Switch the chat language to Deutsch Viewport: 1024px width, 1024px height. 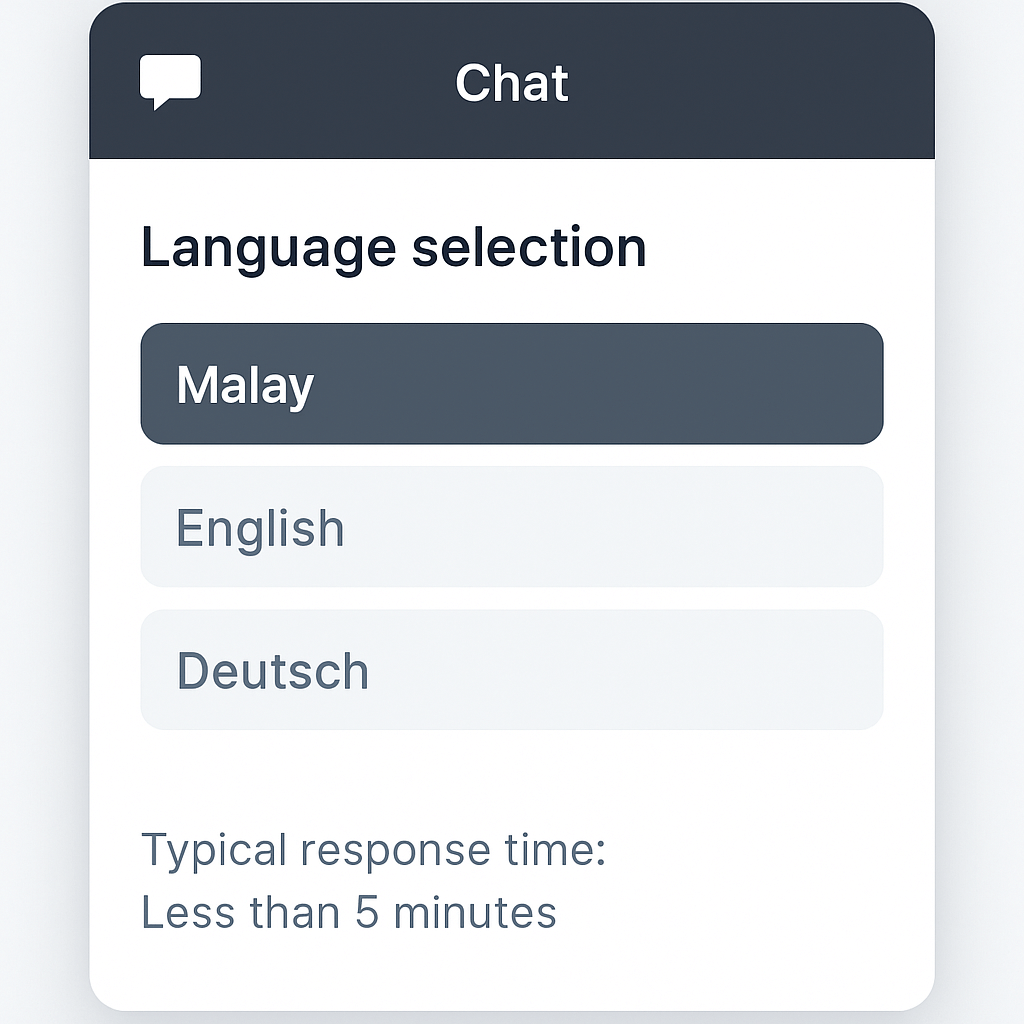511,670
